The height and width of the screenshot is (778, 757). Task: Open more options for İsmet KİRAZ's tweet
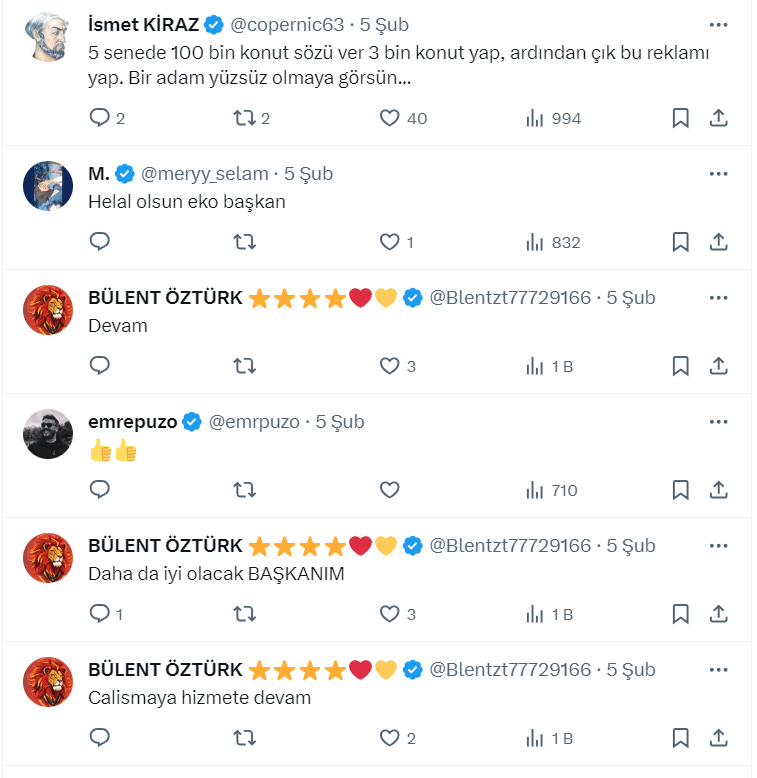(718, 25)
